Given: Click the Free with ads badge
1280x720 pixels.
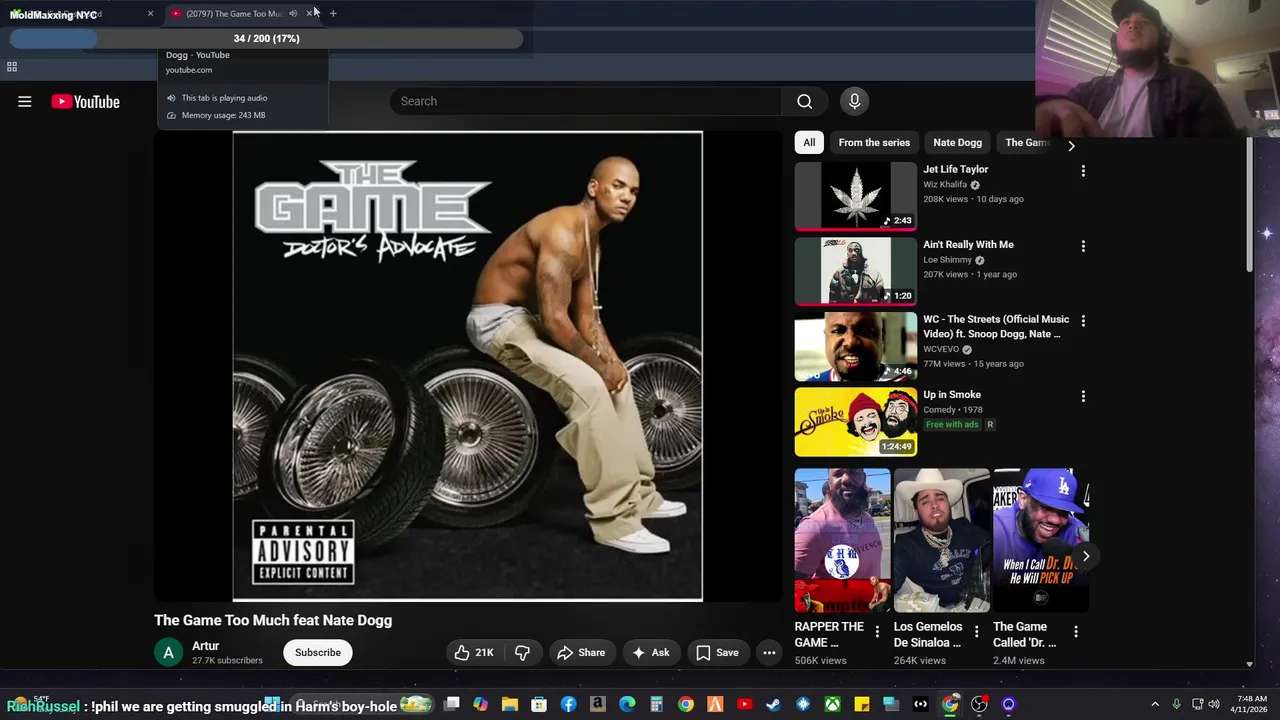Looking at the screenshot, I should (952, 424).
